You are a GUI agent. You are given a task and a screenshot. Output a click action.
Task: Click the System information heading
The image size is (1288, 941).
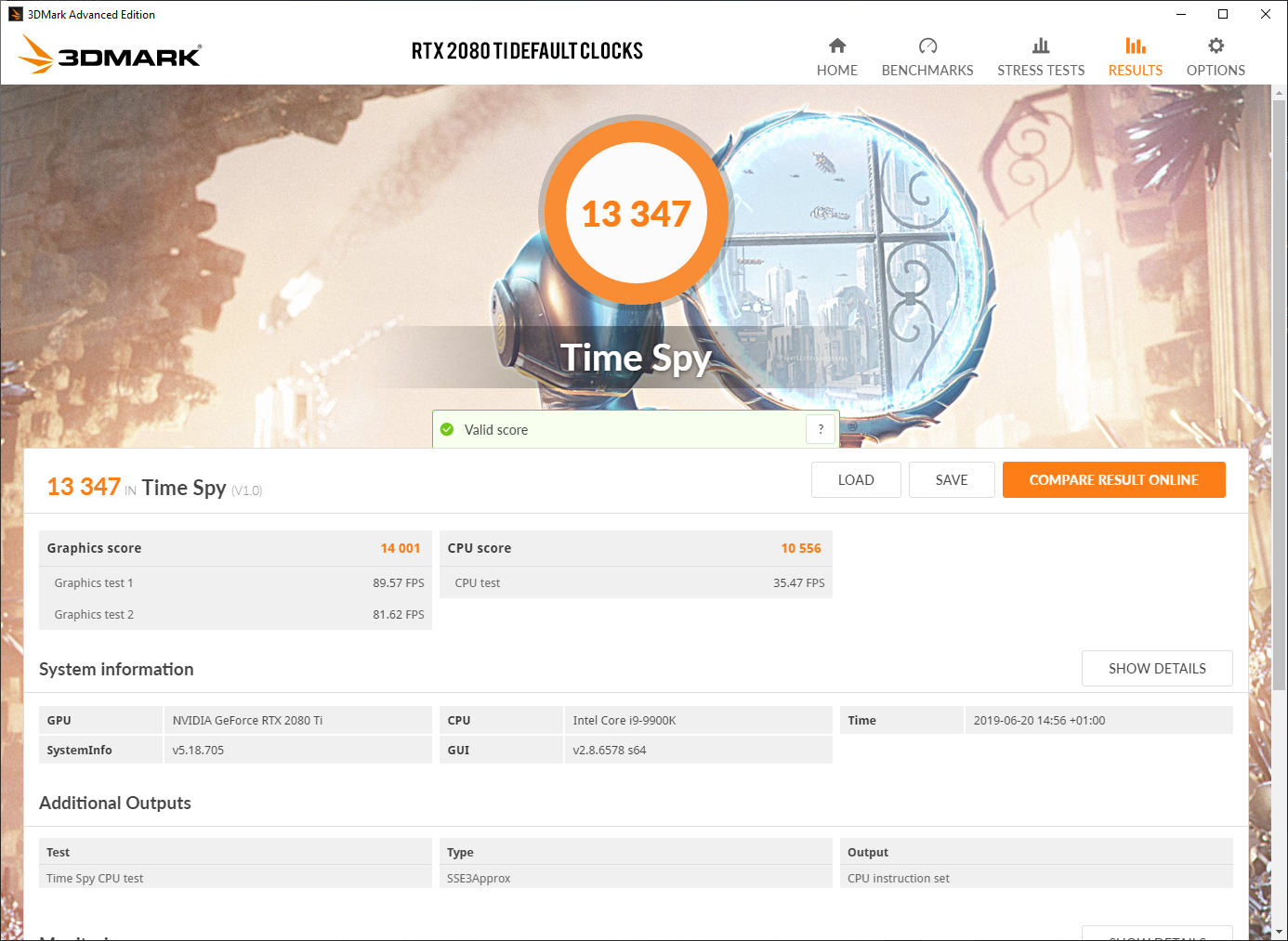[116, 669]
